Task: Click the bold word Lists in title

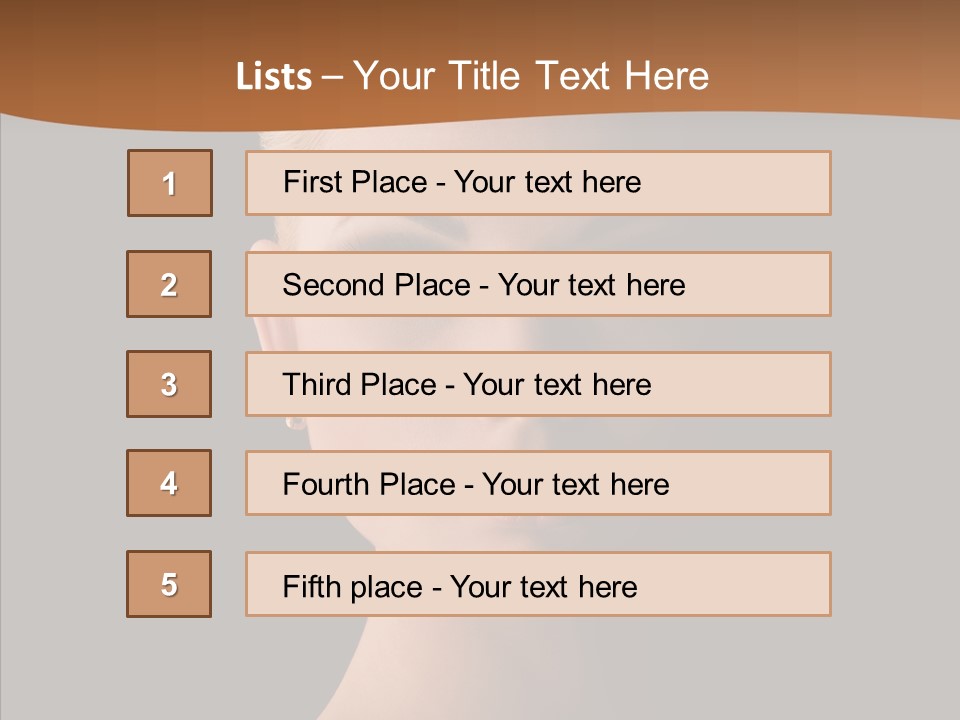Action: pos(274,77)
